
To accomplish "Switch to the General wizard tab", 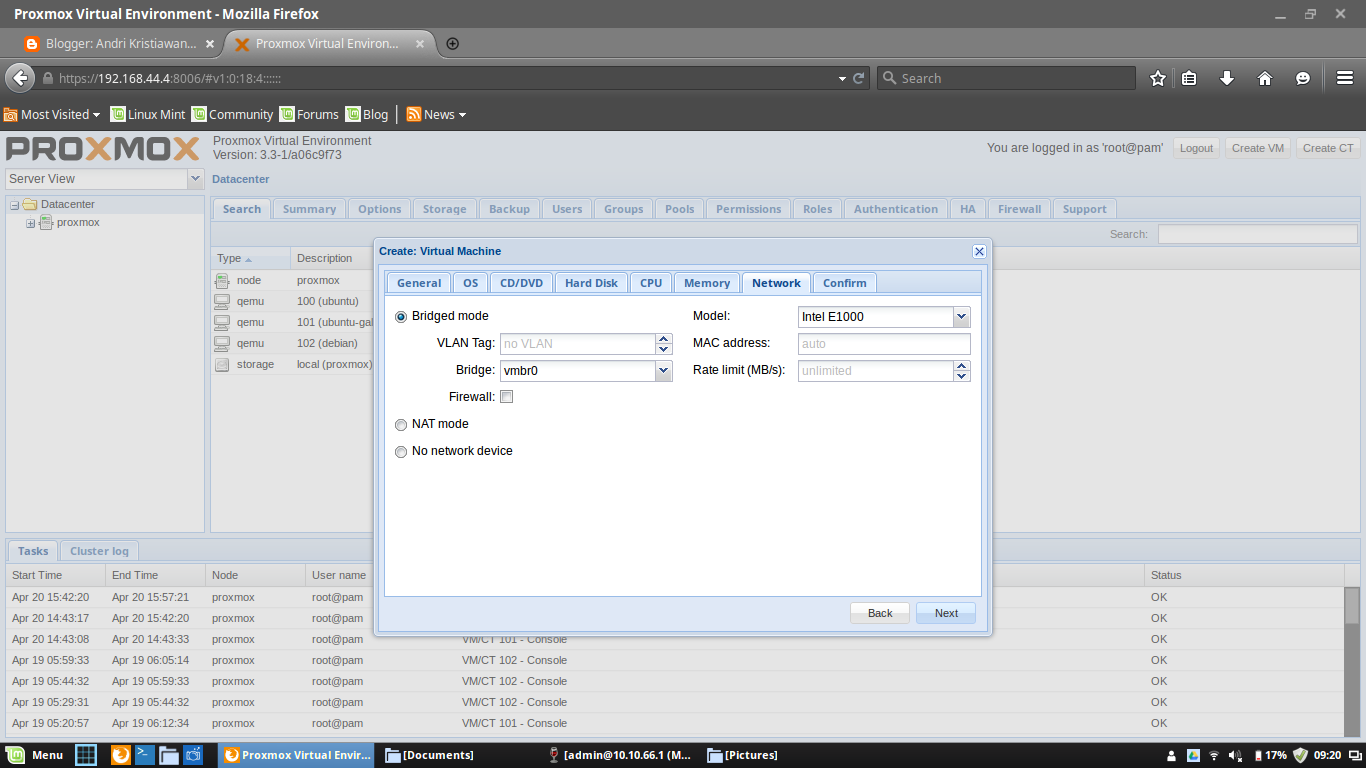I will click(419, 283).
